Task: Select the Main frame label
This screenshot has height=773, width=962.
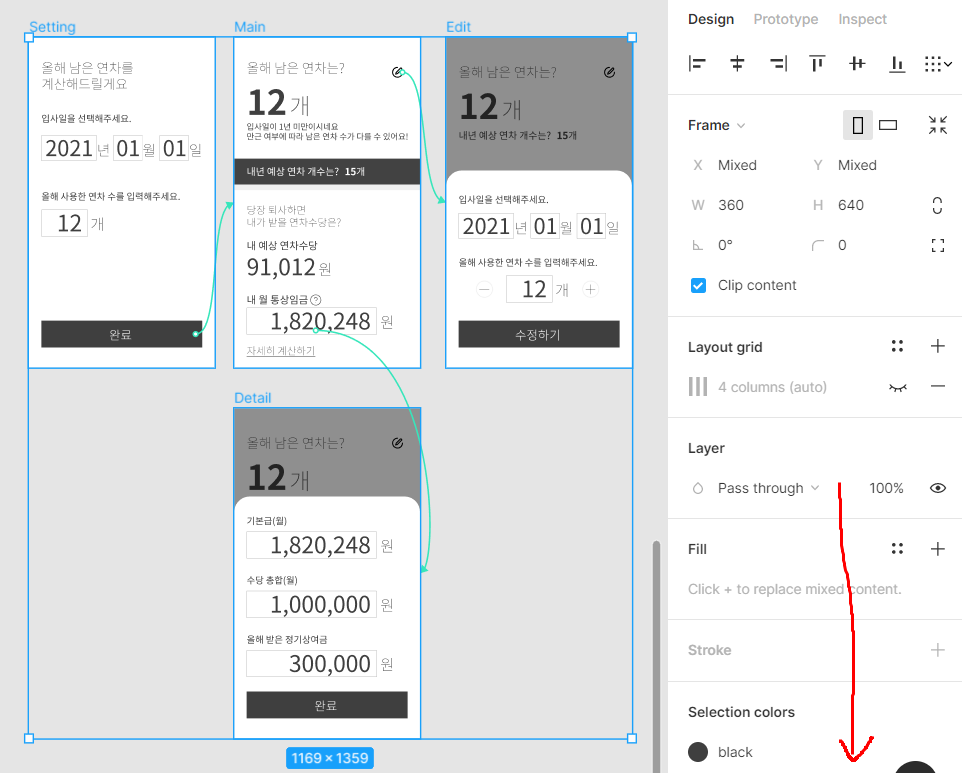Action: point(250,27)
